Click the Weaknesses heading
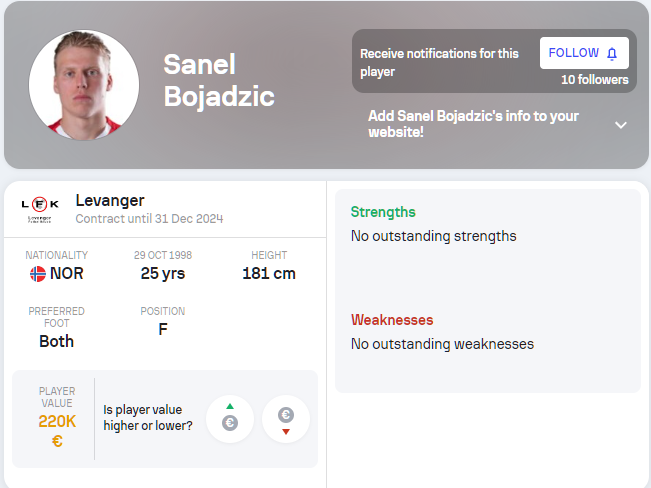The width and height of the screenshot is (651, 488). [x=392, y=320]
